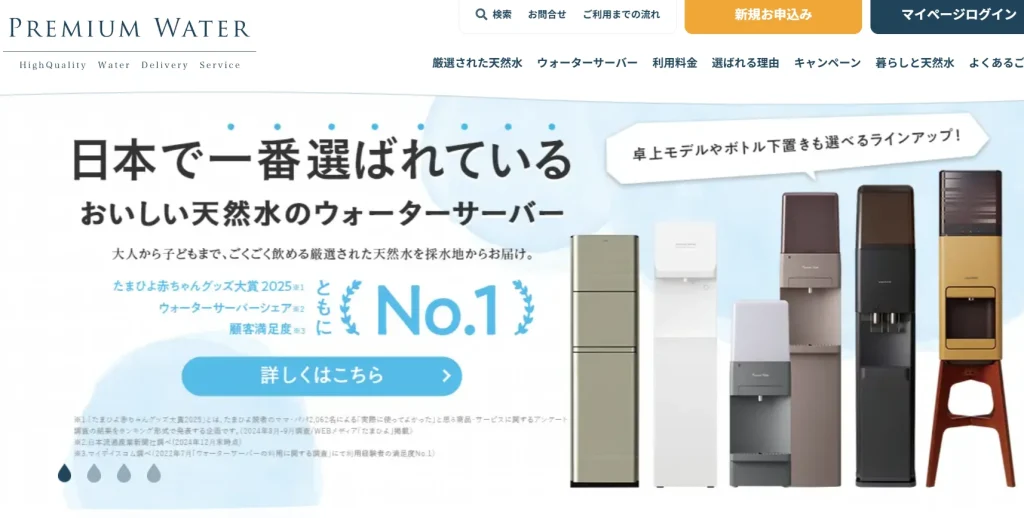Click the マイページログイン button
The image size is (1024, 518).
pos(948,14)
